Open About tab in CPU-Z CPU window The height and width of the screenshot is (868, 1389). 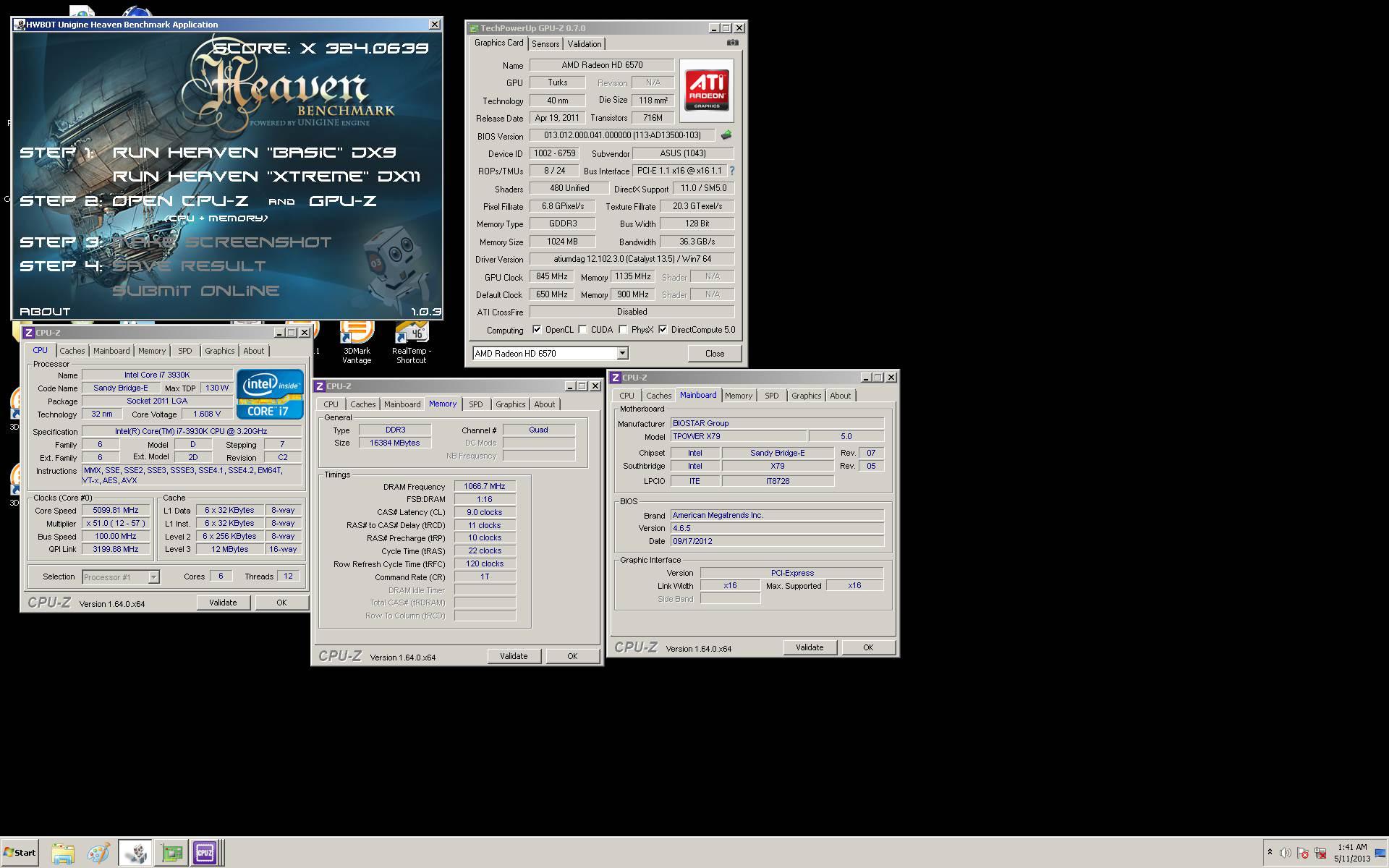click(x=253, y=351)
